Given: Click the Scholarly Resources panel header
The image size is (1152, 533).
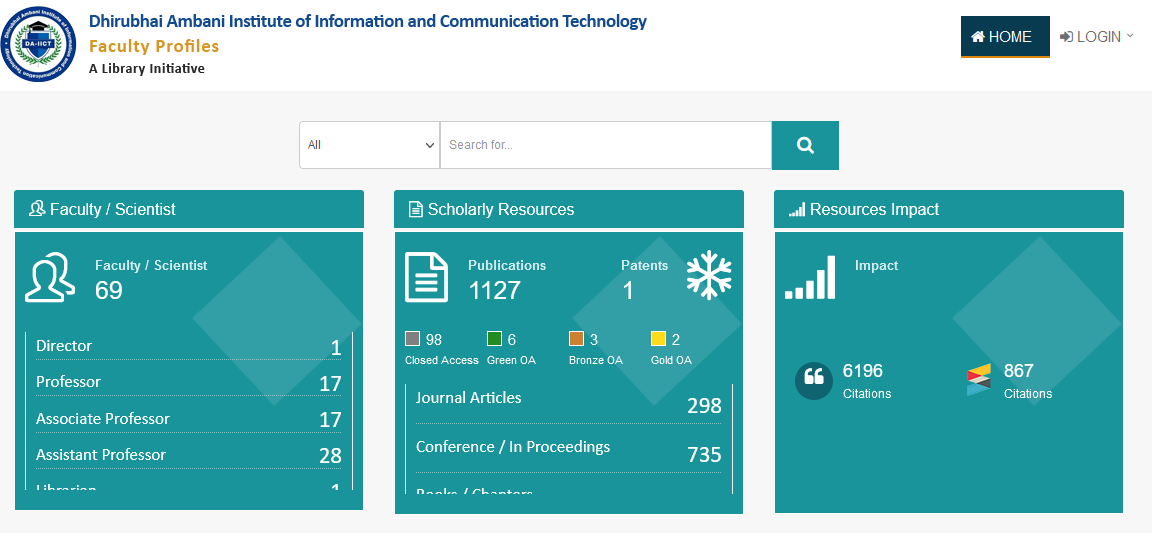Looking at the screenshot, I should pyautogui.click(x=569, y=210).
